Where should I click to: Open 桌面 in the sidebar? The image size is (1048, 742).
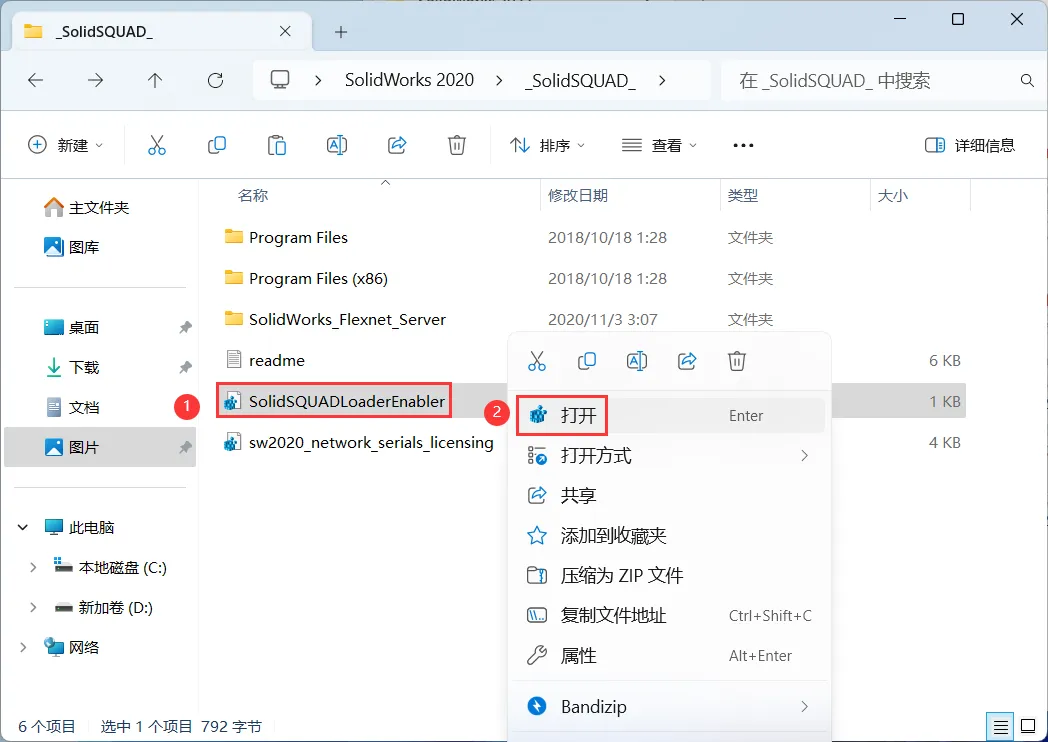[100, 328]
